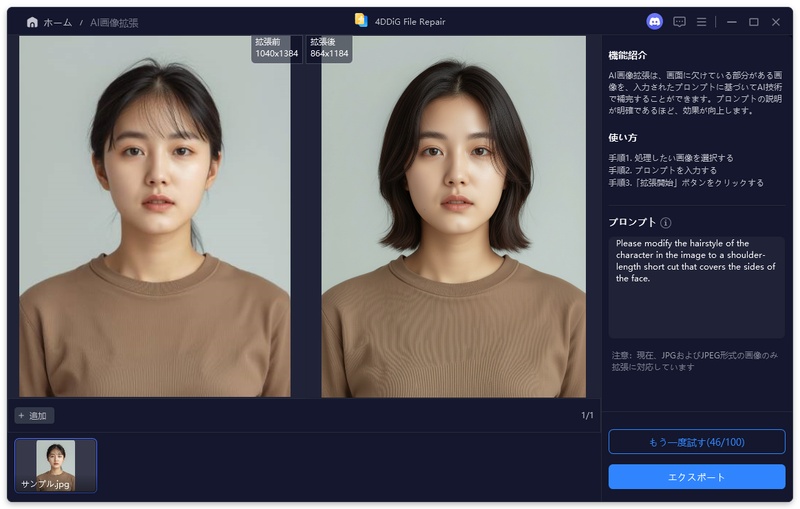Click the 4DDiG File Repair logo icon
800x509 pixels.
tap(361, 20)
